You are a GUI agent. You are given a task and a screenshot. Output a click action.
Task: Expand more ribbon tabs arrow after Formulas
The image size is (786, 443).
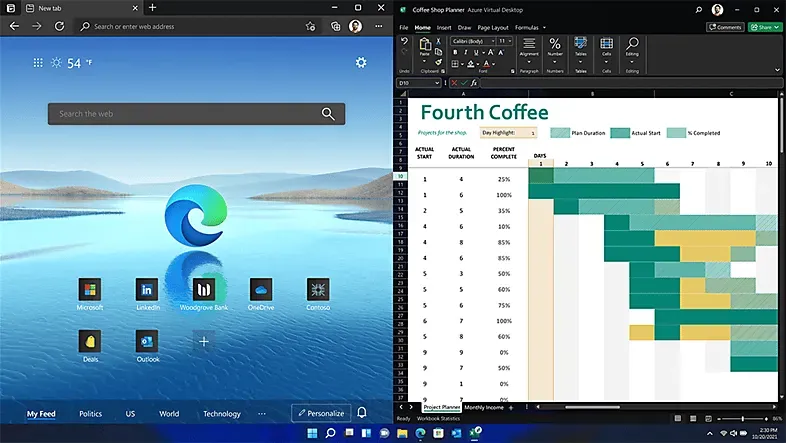(x=544, y=28)
